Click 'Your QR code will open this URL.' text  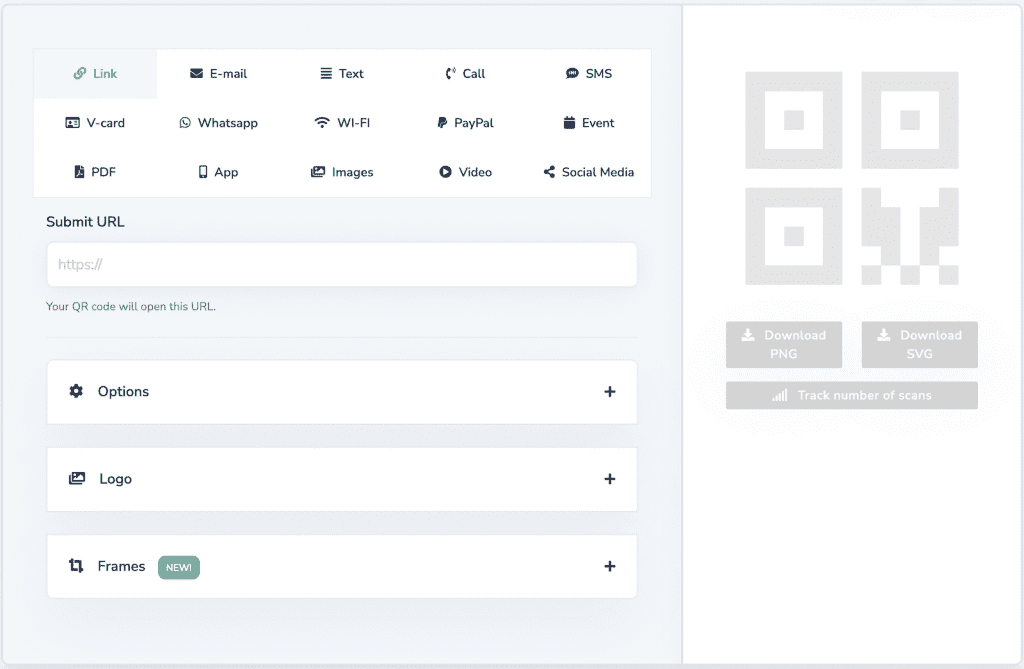point(131,306)
